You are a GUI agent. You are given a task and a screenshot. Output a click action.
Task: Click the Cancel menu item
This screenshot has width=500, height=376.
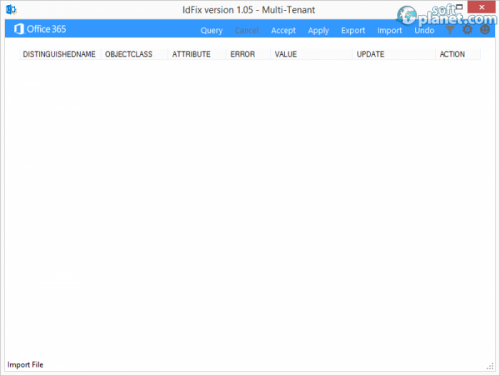click(x=247, y=30)
